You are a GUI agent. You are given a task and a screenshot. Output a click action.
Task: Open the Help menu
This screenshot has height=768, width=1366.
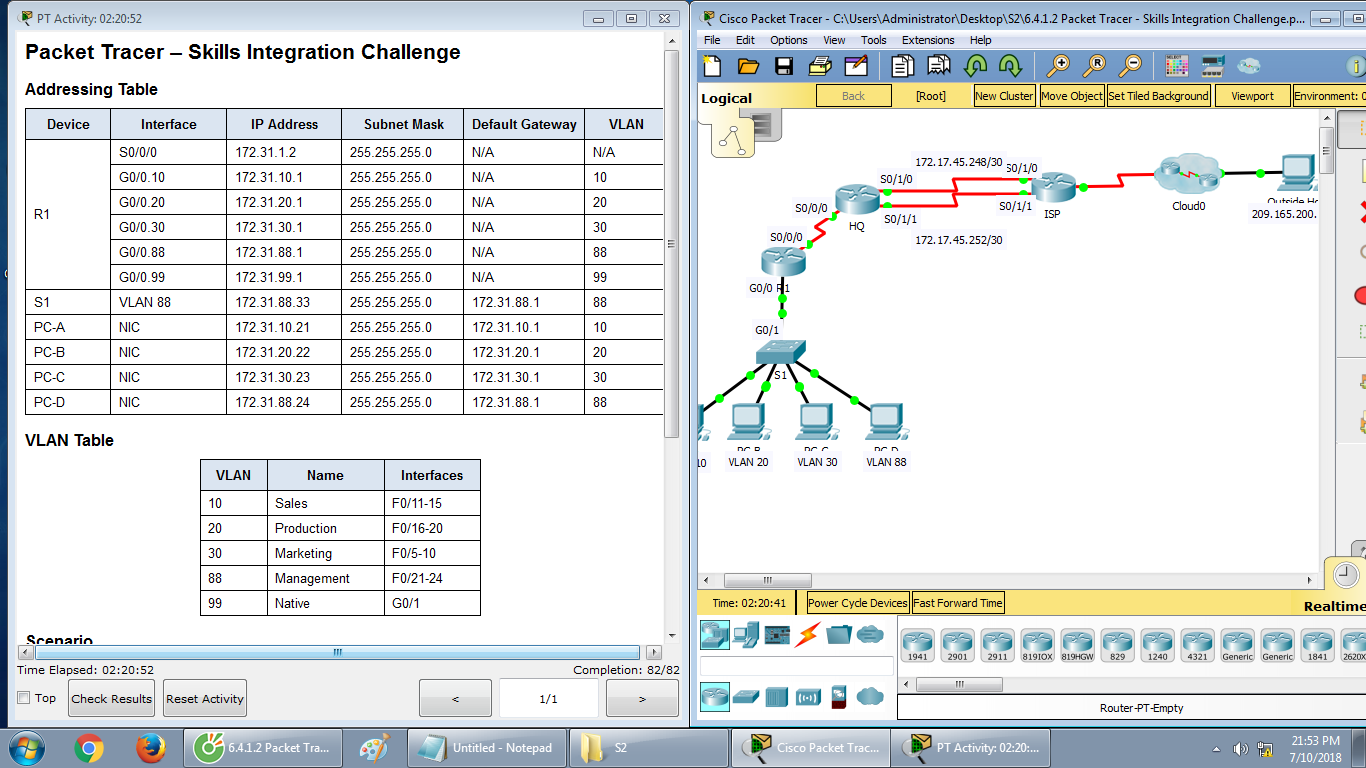pyautogui.click(x=981, y=40)
